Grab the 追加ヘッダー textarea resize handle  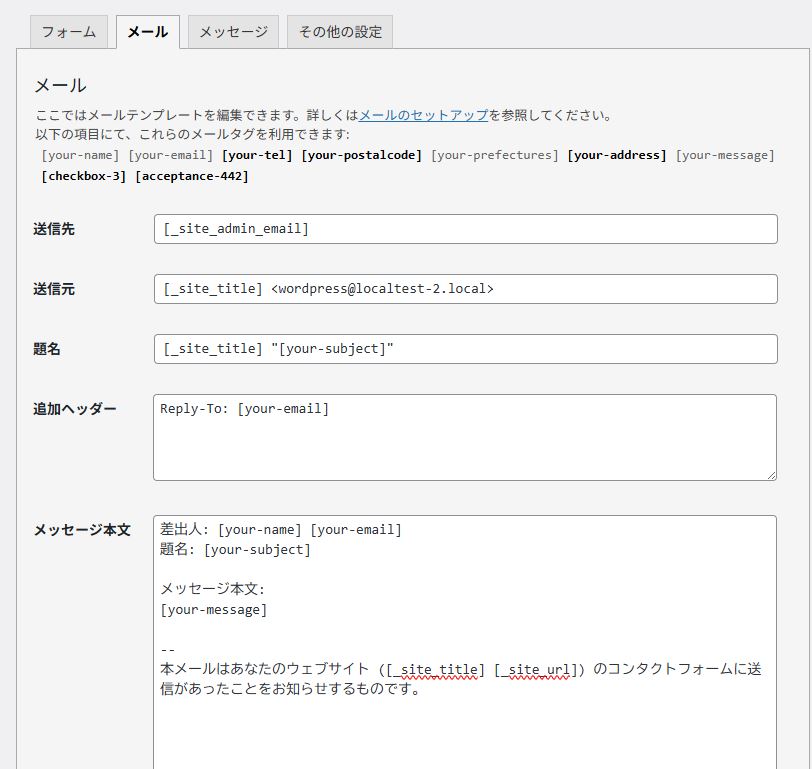pyautogui.click(x=770, y=474)
